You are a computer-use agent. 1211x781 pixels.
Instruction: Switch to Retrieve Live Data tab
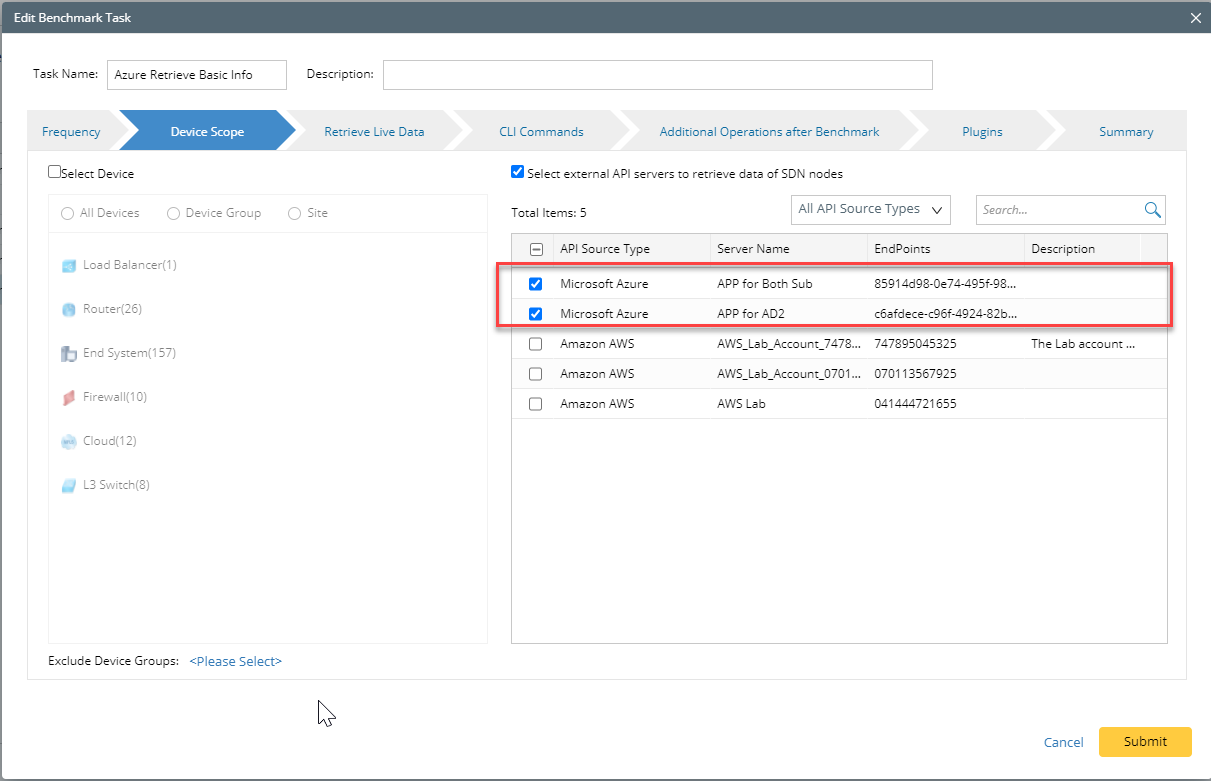pos(374,131)
